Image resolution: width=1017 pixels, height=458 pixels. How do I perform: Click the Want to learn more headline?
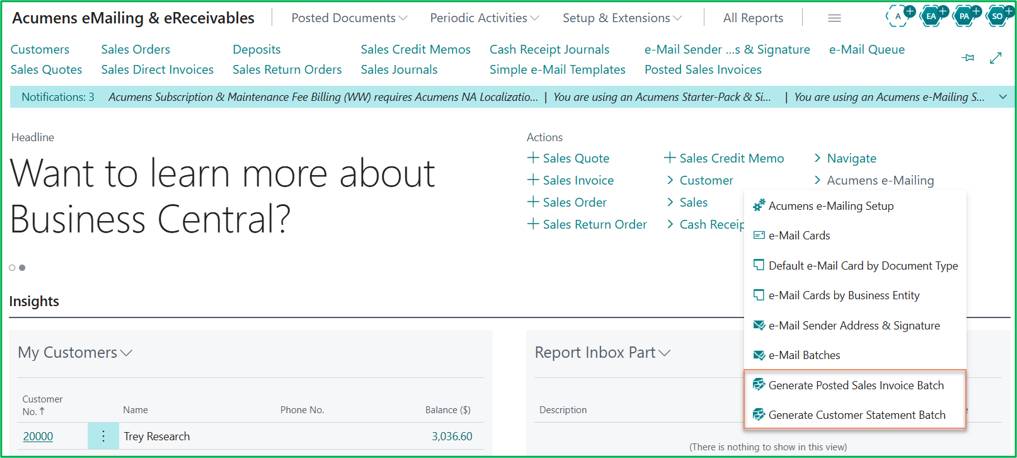click(x=222, y=196)
